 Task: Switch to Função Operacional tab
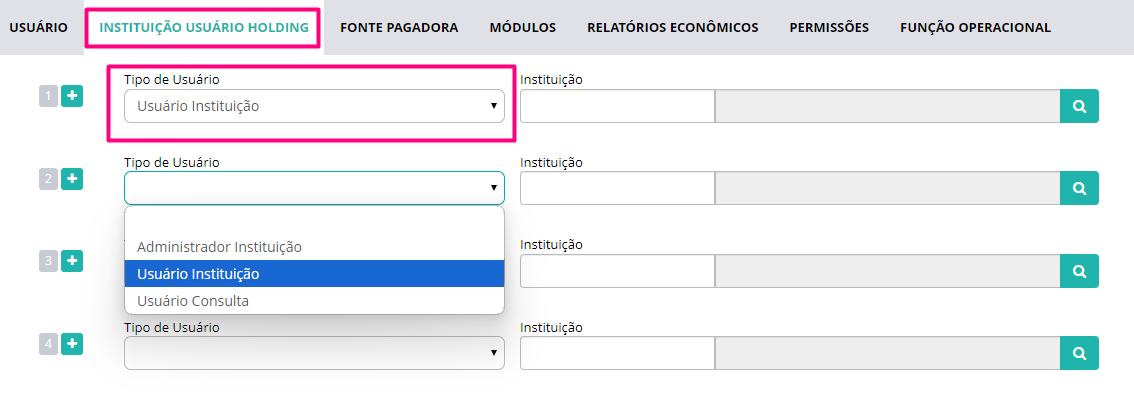tap(975, 27)
